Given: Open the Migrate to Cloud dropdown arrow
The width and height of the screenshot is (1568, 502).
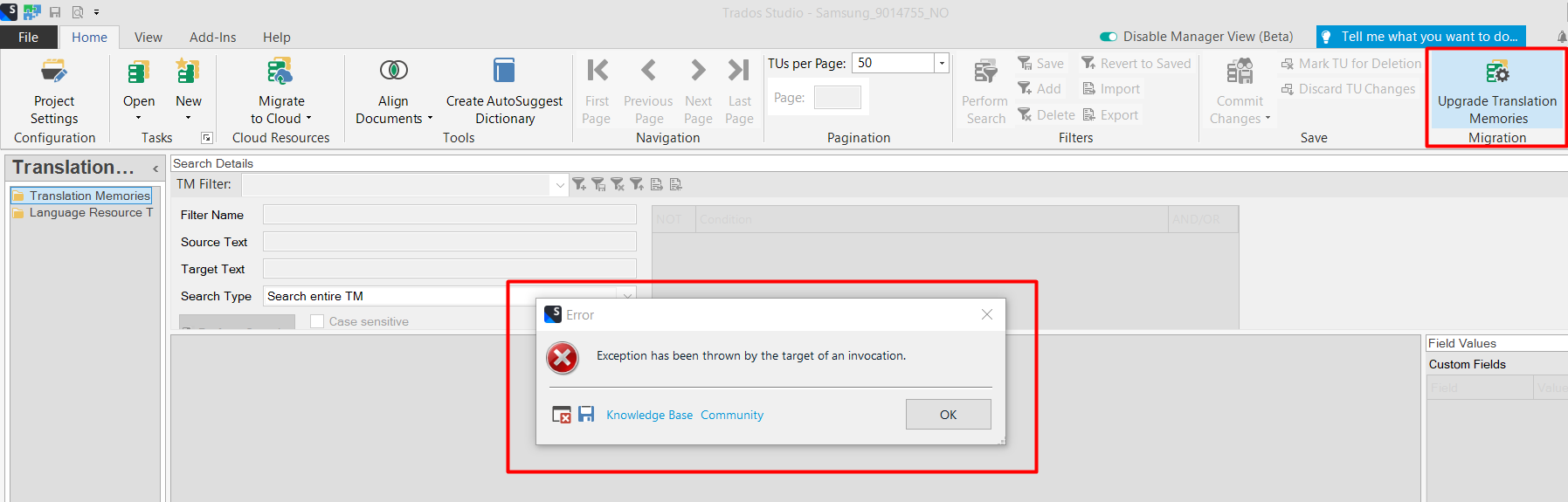Looking at the screenshot, I should [x=308, y=118].
